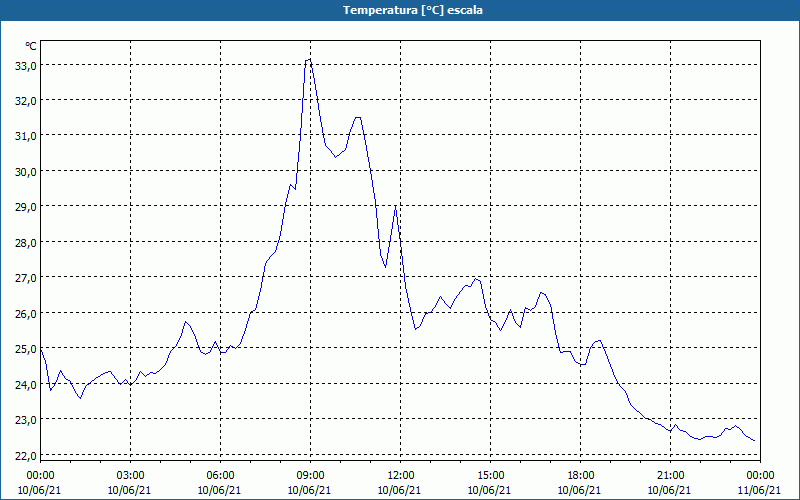Click the 22,0 y-axis value
This screenshot has height=500, width=800.
click(x=27, y=456)
